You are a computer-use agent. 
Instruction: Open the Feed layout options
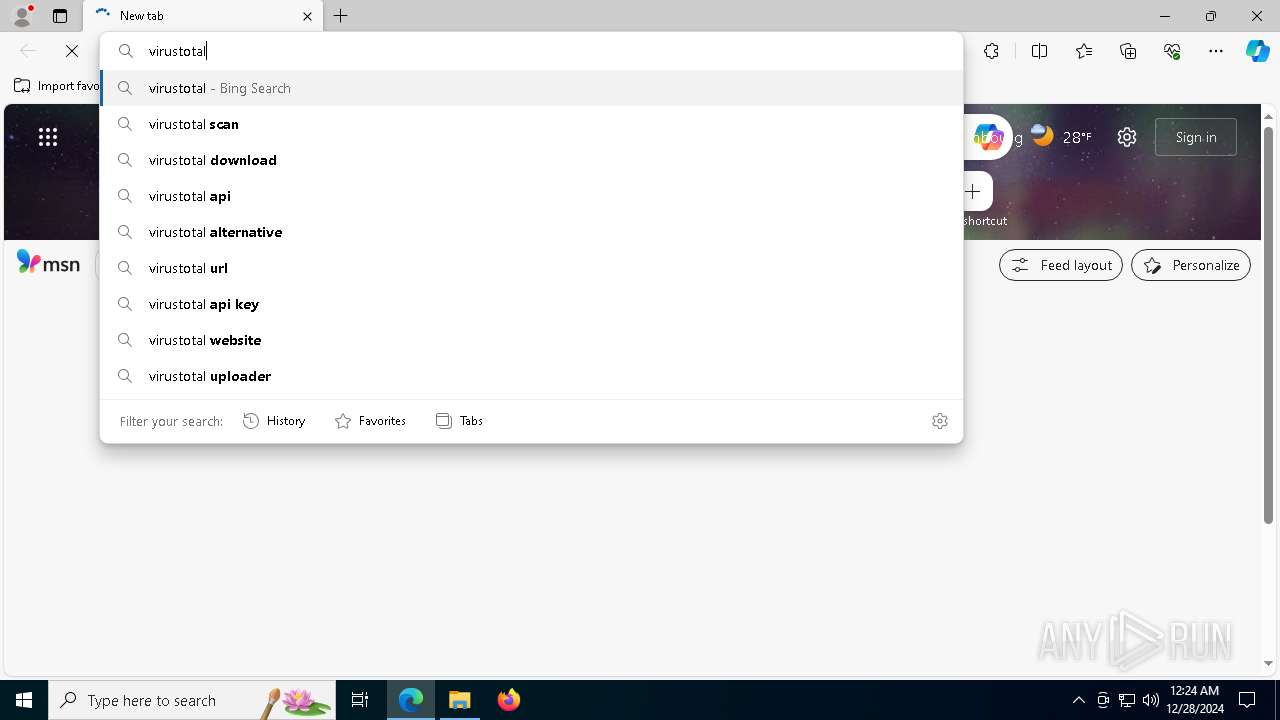click(x=1061, y=265)
